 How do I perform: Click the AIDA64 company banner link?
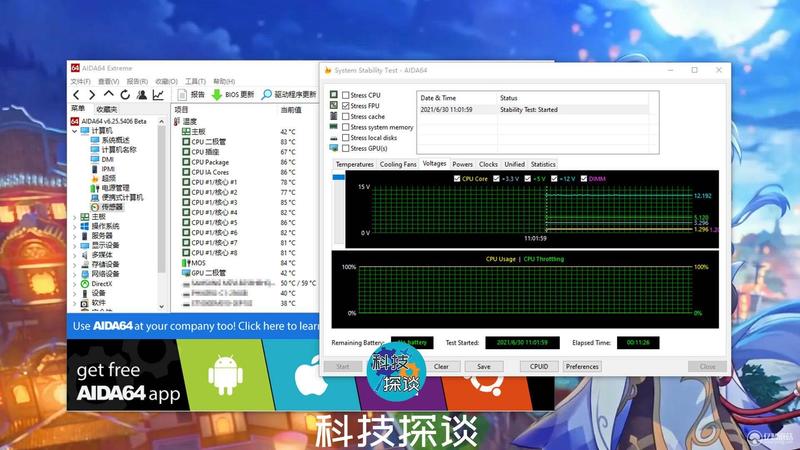coord(193,326)
